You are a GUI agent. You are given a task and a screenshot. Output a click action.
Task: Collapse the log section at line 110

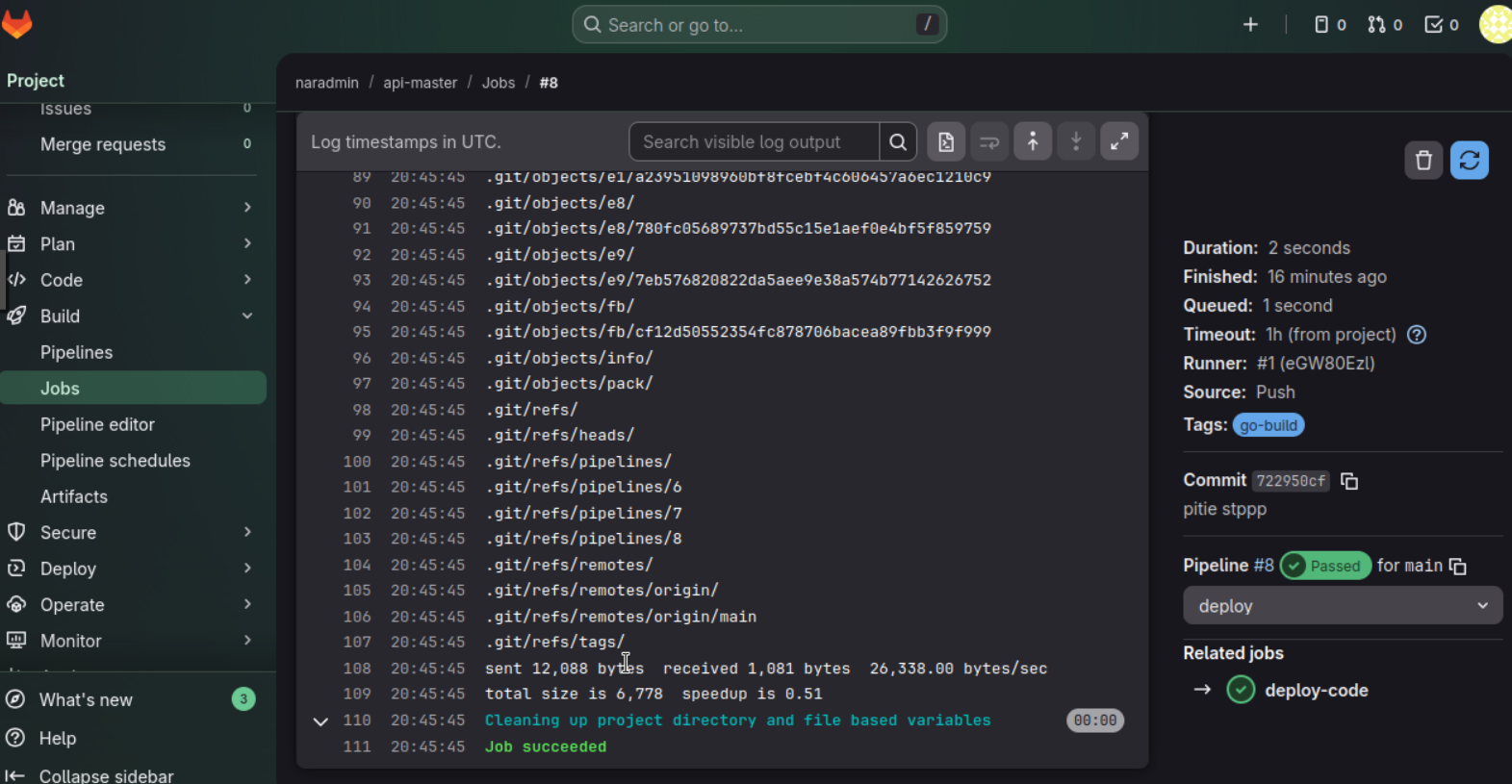tap(320, 721)
